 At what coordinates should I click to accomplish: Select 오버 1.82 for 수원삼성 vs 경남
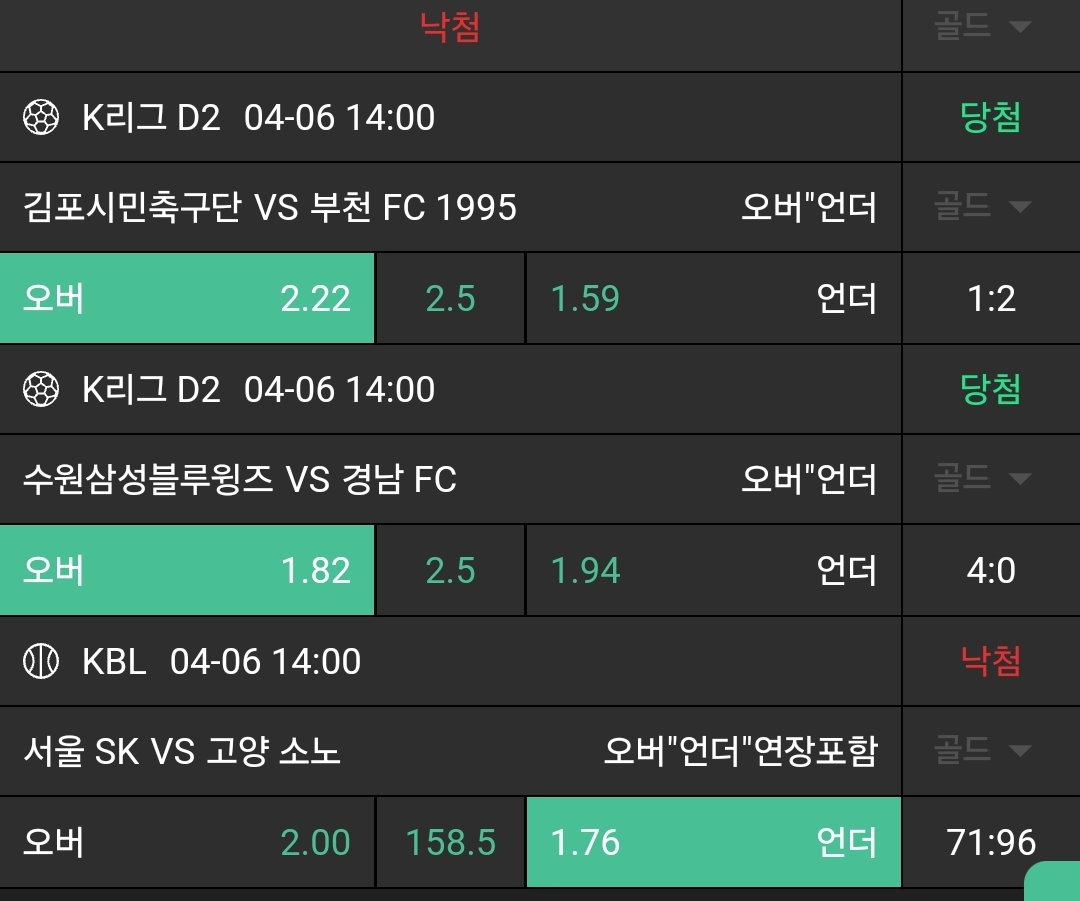(187, 570)
